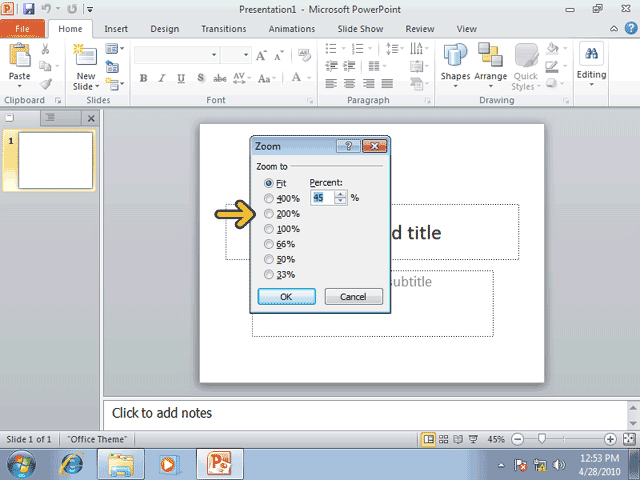Fit slide to current window icon
The width and height of the screenshot is (640, 480).
pyautogui.click(x=629, y=439)
